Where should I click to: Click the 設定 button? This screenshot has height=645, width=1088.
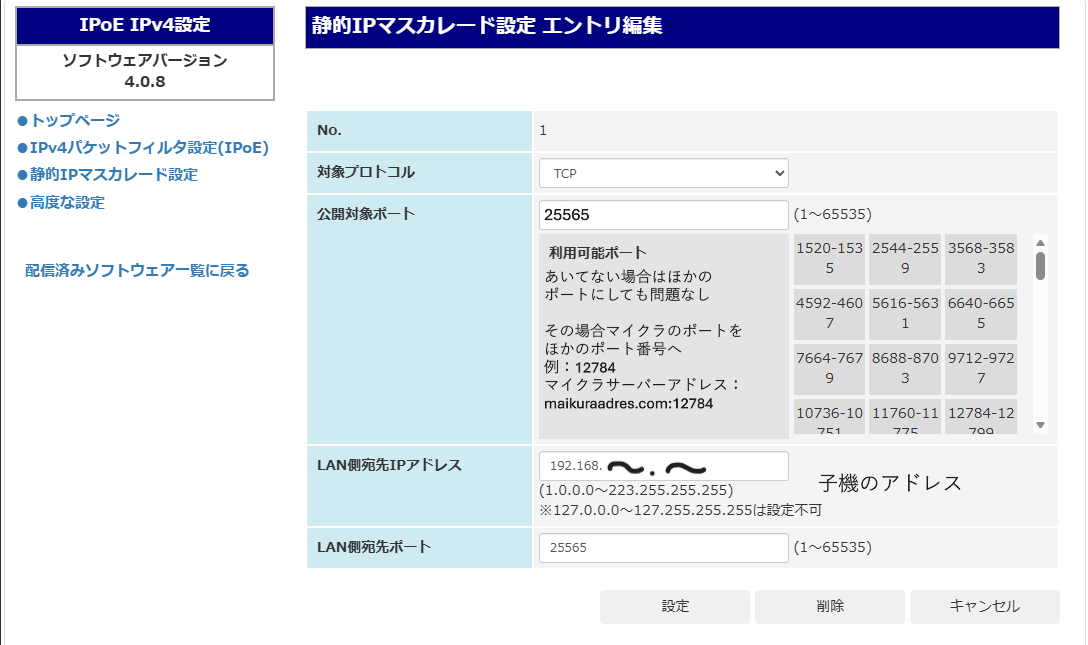click(x=674, y=606)
